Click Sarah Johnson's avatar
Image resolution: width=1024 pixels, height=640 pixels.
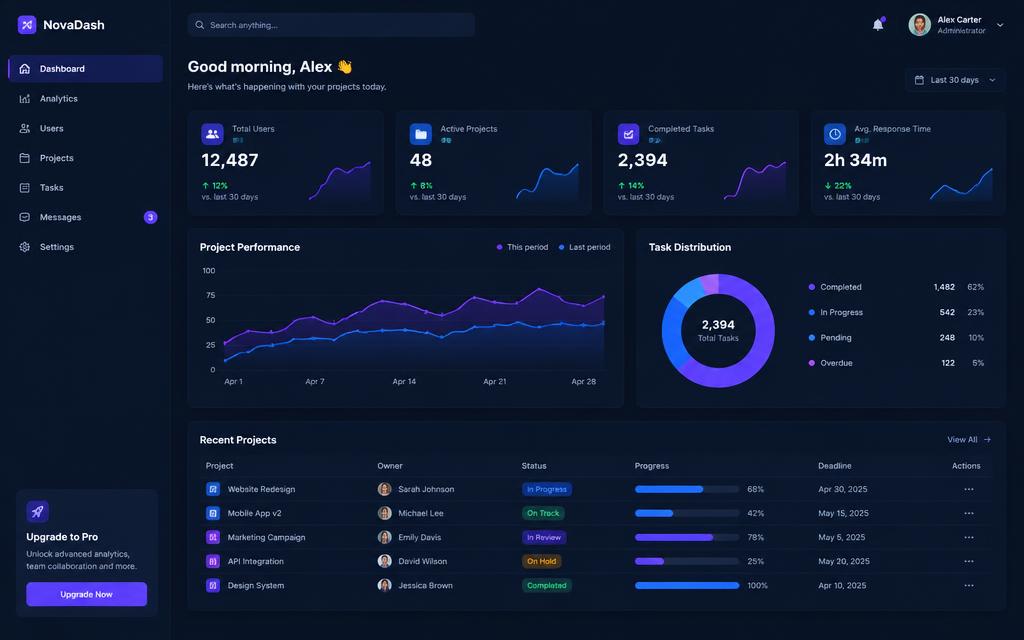(385, 489)
